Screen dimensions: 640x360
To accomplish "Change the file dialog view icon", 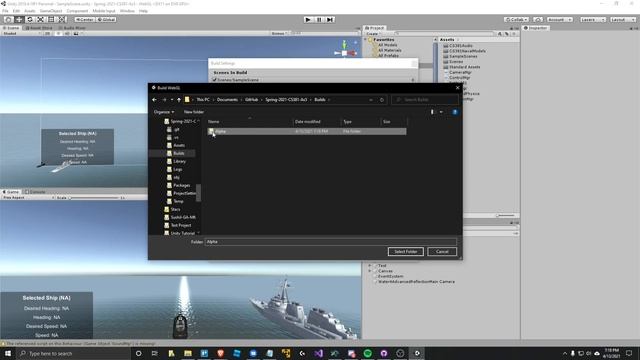I will pyautogui.click(x=433, y=112).
